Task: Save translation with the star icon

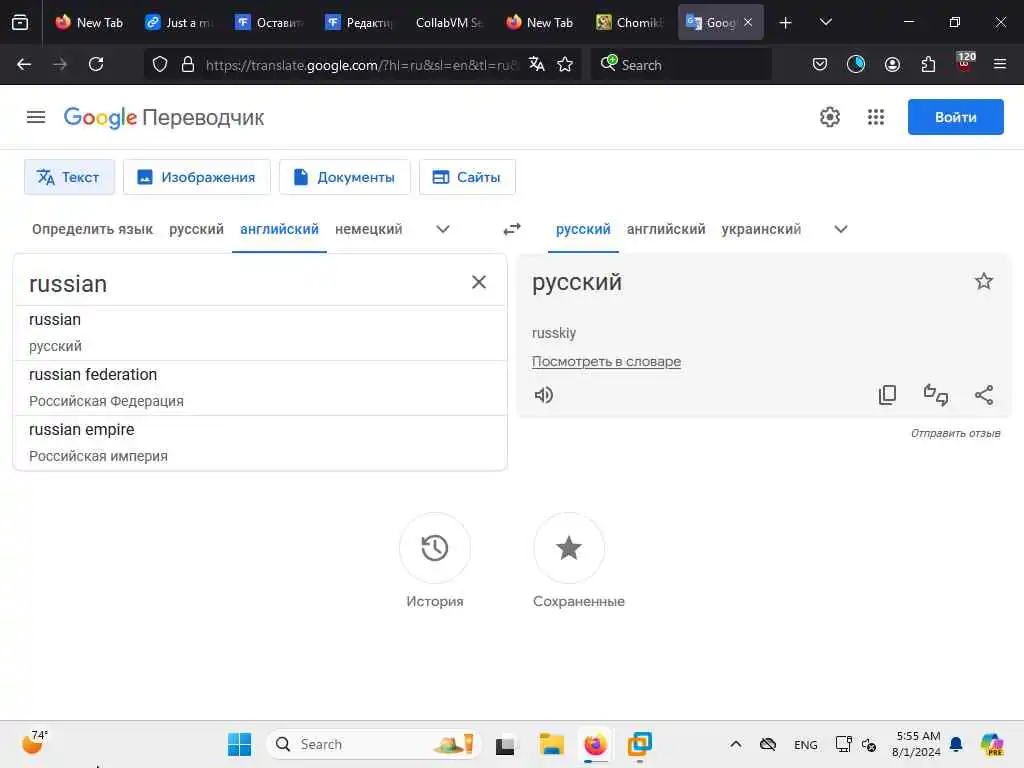Action: pyautogui.click(x=984, y=281)
